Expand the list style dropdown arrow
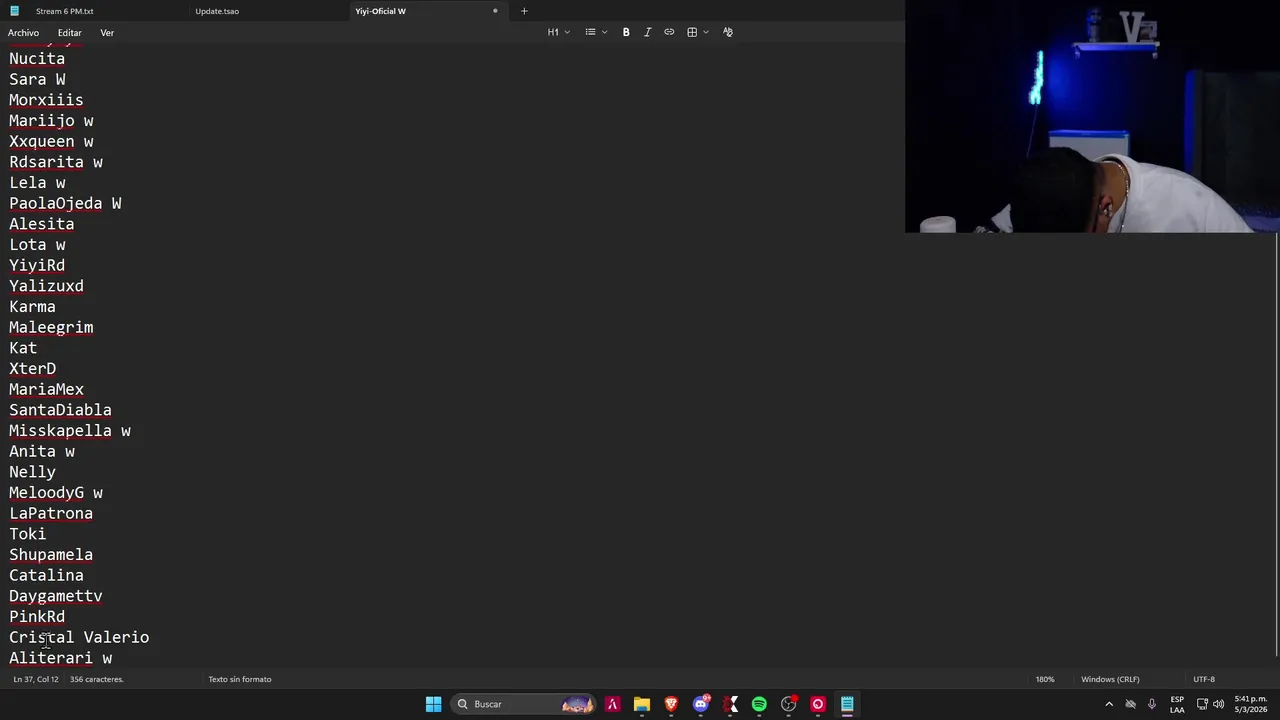 pyautogui.click(x=604, y=32)
